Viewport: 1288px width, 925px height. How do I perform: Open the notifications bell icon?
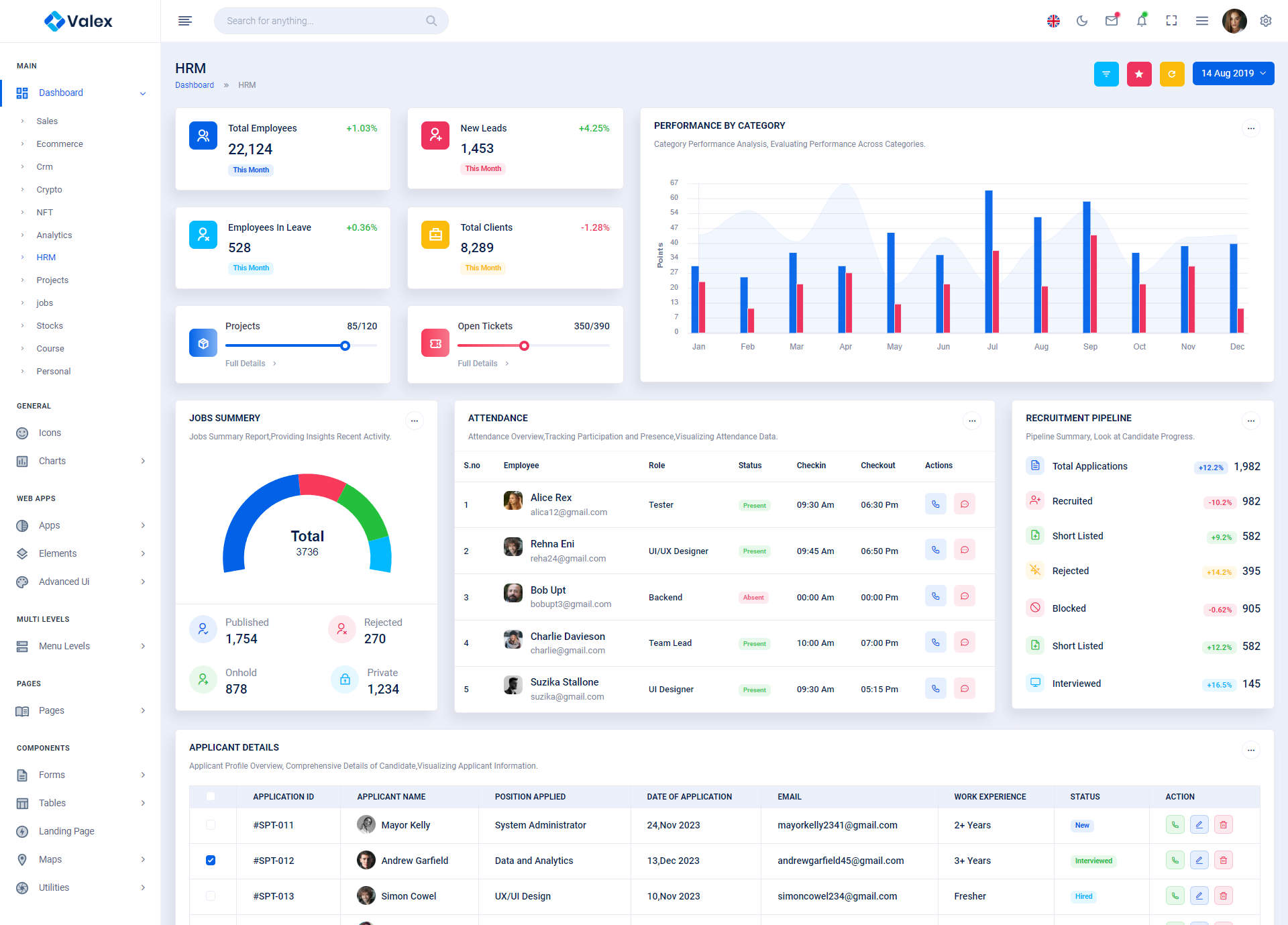[x=1141, y=21]
